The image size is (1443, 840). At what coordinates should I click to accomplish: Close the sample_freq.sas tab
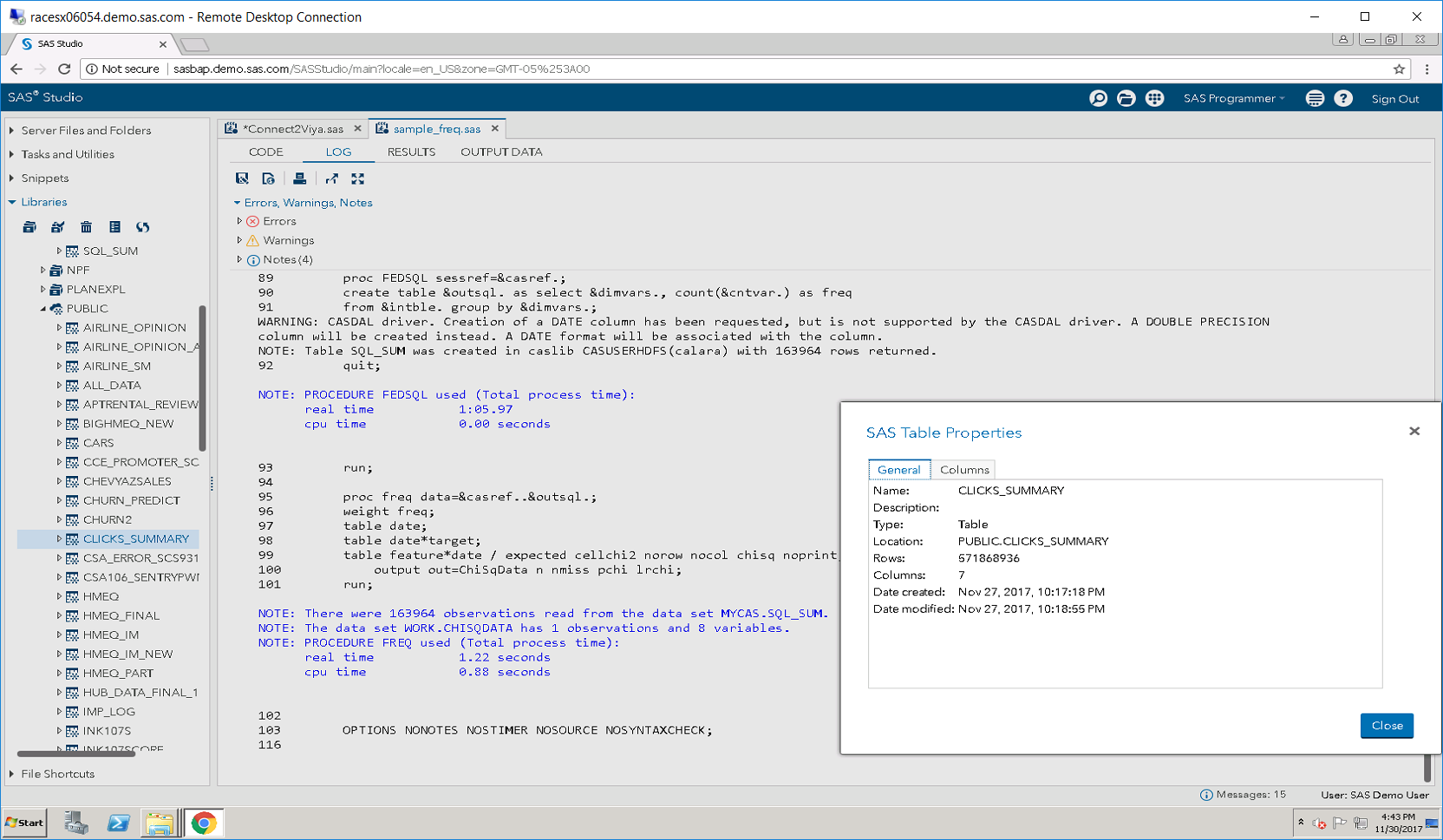pos(495,128)
